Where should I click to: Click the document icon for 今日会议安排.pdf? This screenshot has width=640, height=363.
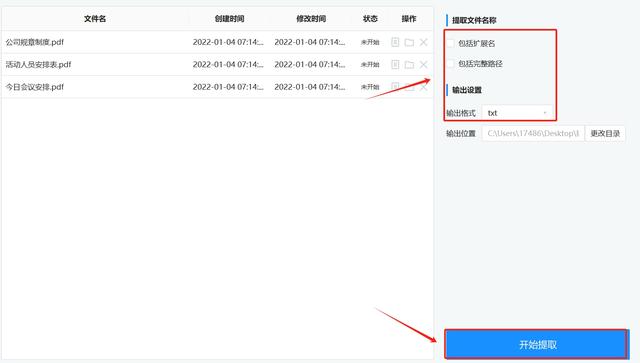pos(395,87)
